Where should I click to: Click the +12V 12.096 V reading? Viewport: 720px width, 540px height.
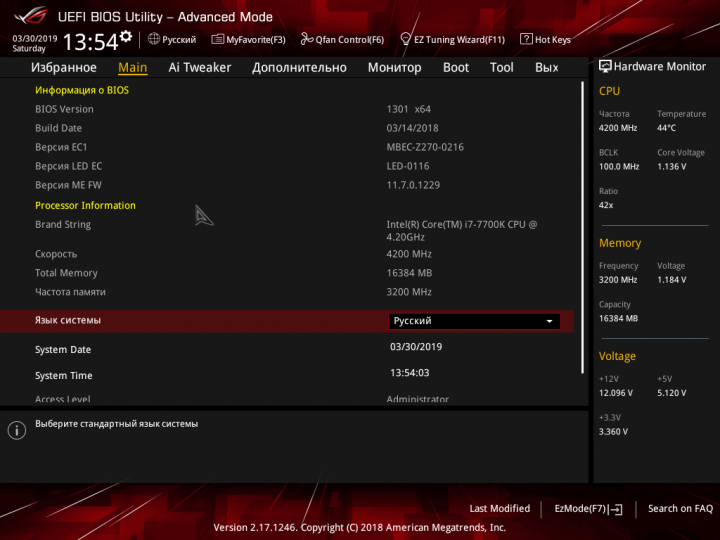(x=616, y=393)
